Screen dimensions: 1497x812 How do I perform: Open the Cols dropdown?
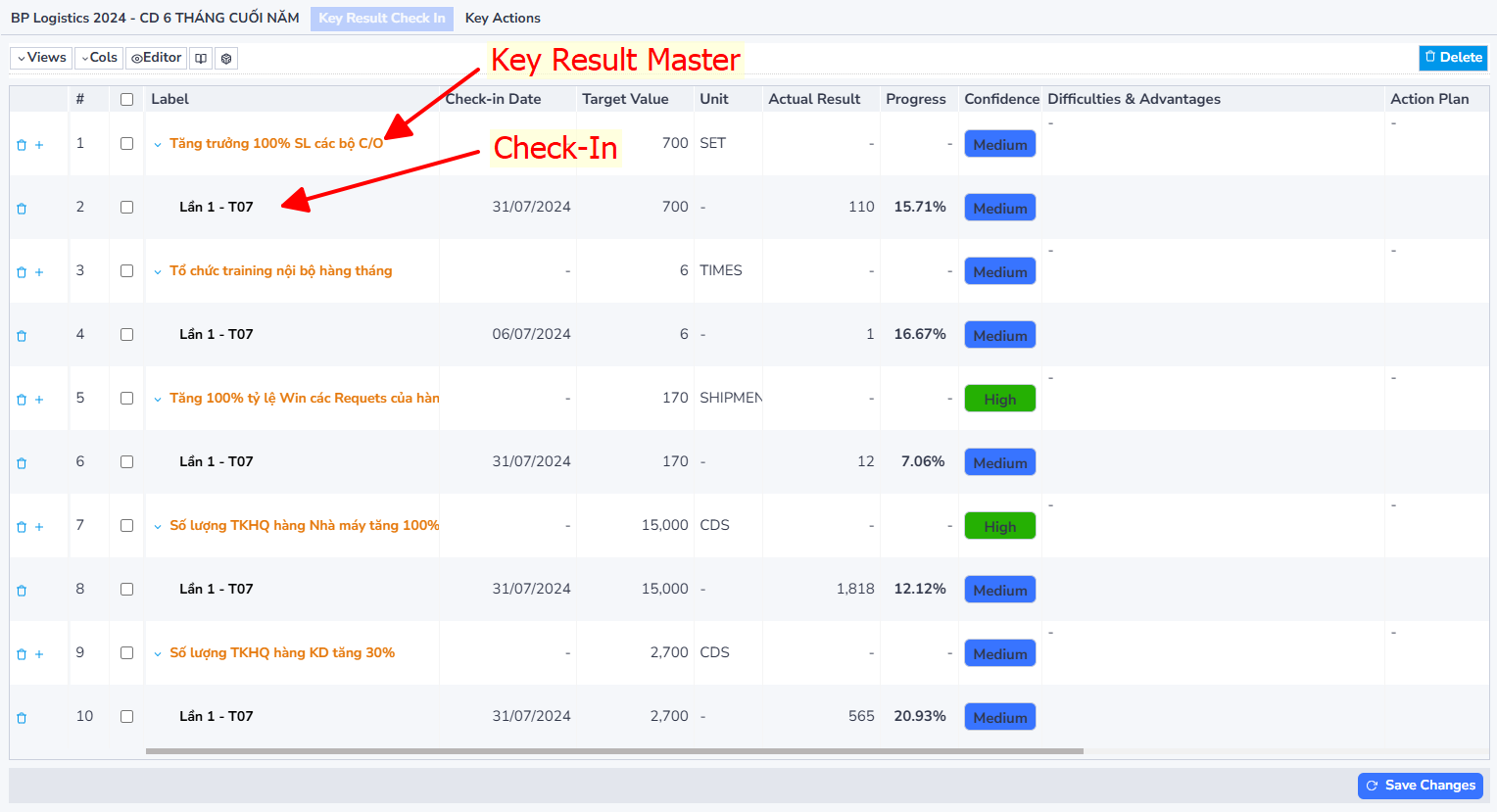[x=99, y=58]
